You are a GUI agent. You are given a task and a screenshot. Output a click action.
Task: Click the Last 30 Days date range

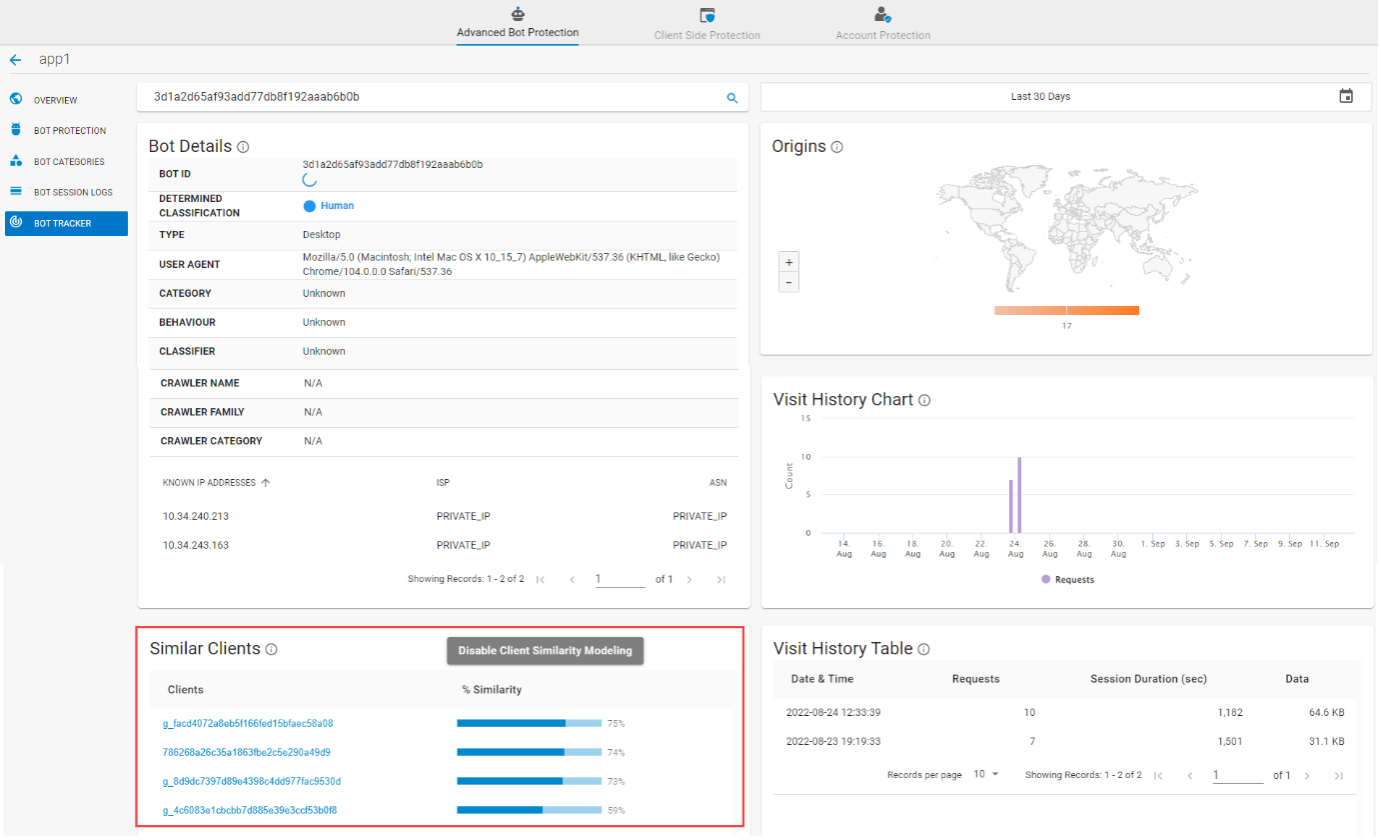tap(1040, 96)
